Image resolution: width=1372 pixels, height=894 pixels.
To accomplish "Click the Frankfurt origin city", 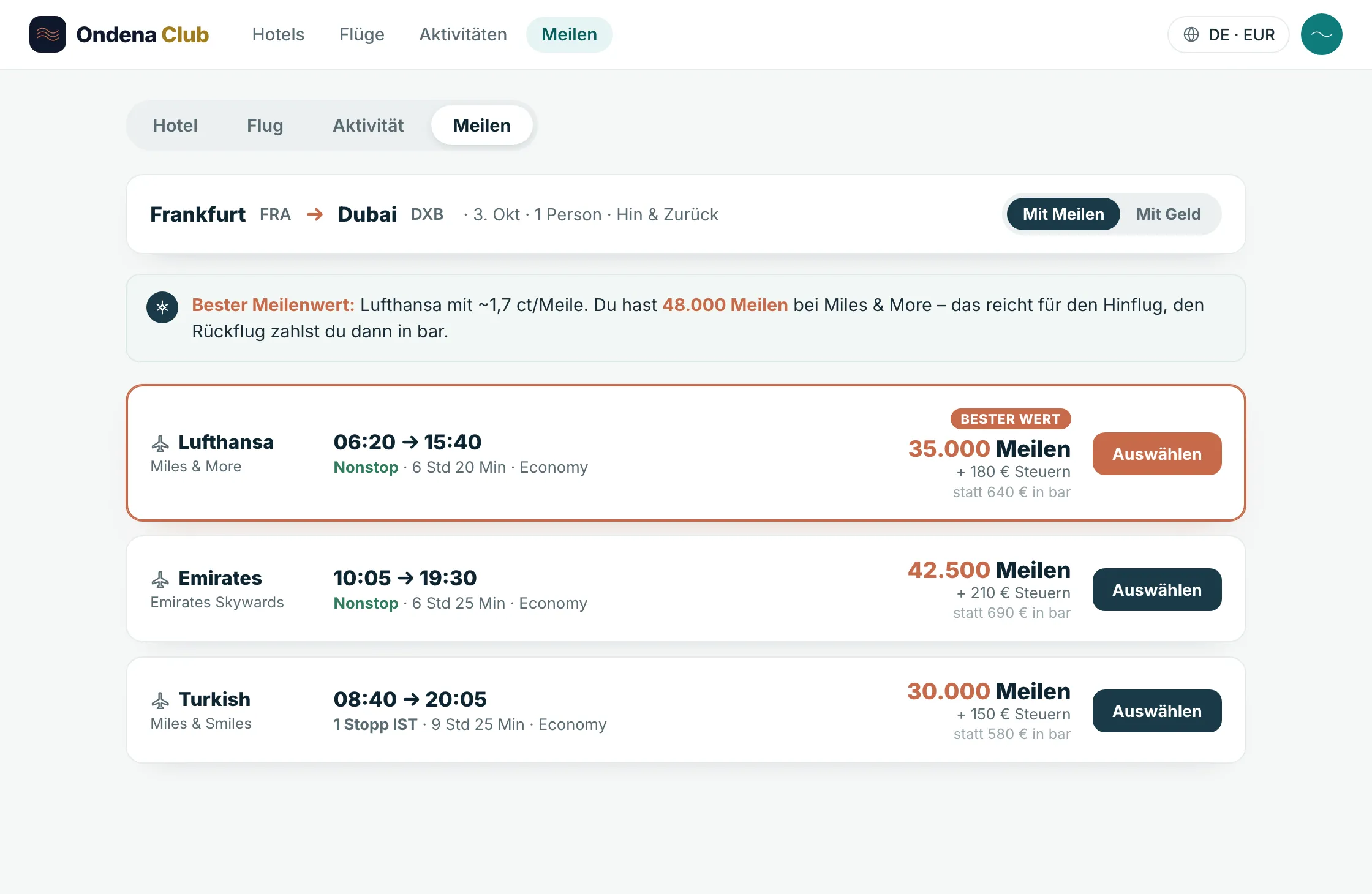I will pos(198,214).
